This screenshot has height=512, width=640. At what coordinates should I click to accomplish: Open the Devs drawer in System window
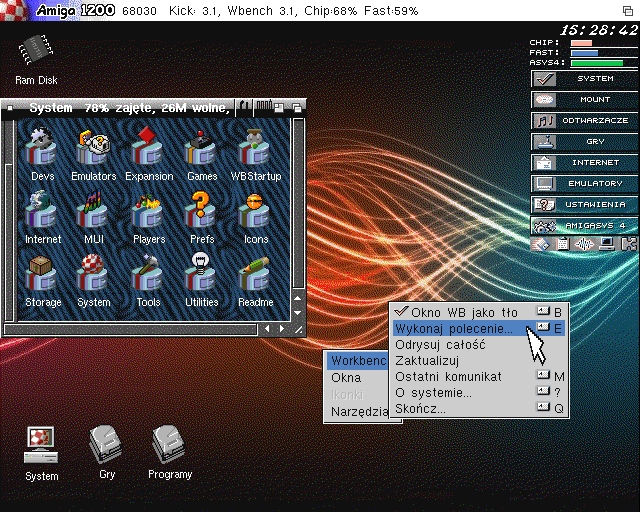42,155
